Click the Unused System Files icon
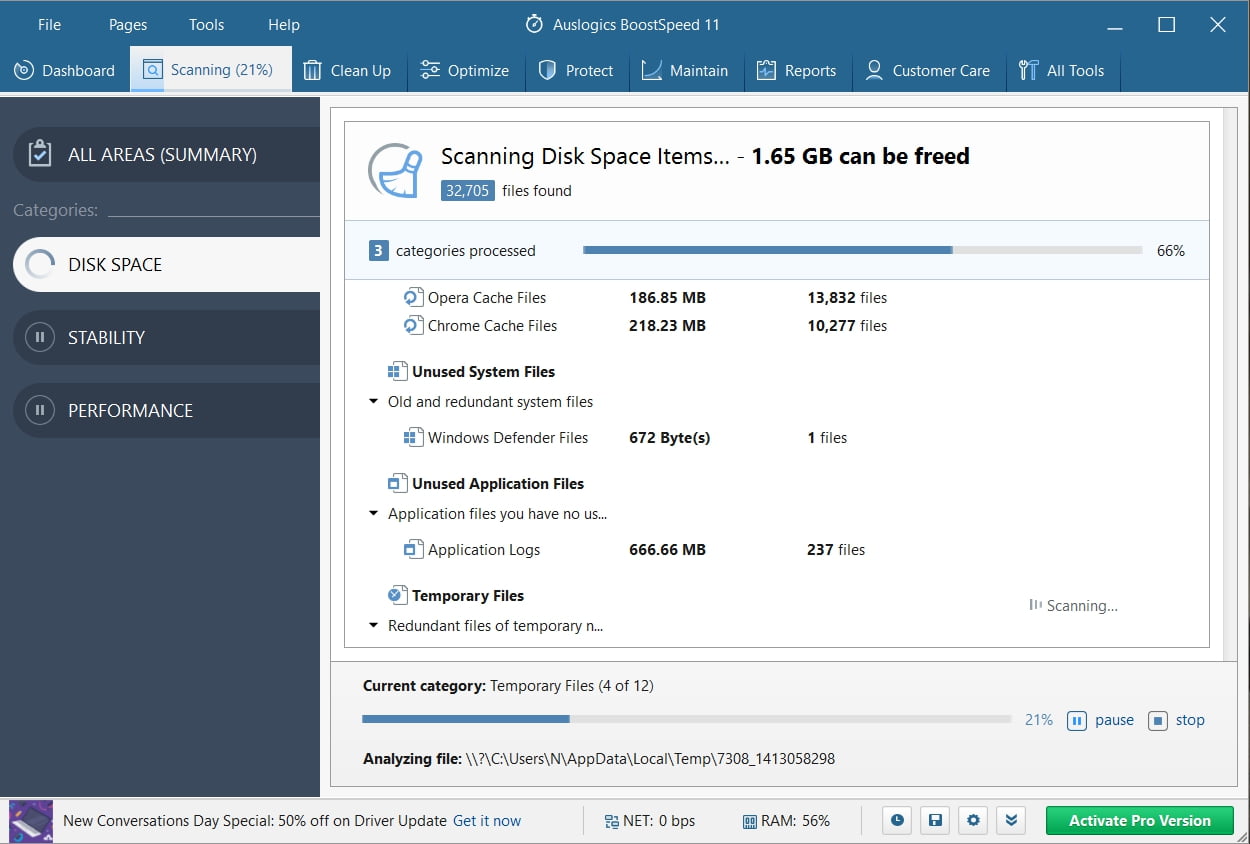 397,371
